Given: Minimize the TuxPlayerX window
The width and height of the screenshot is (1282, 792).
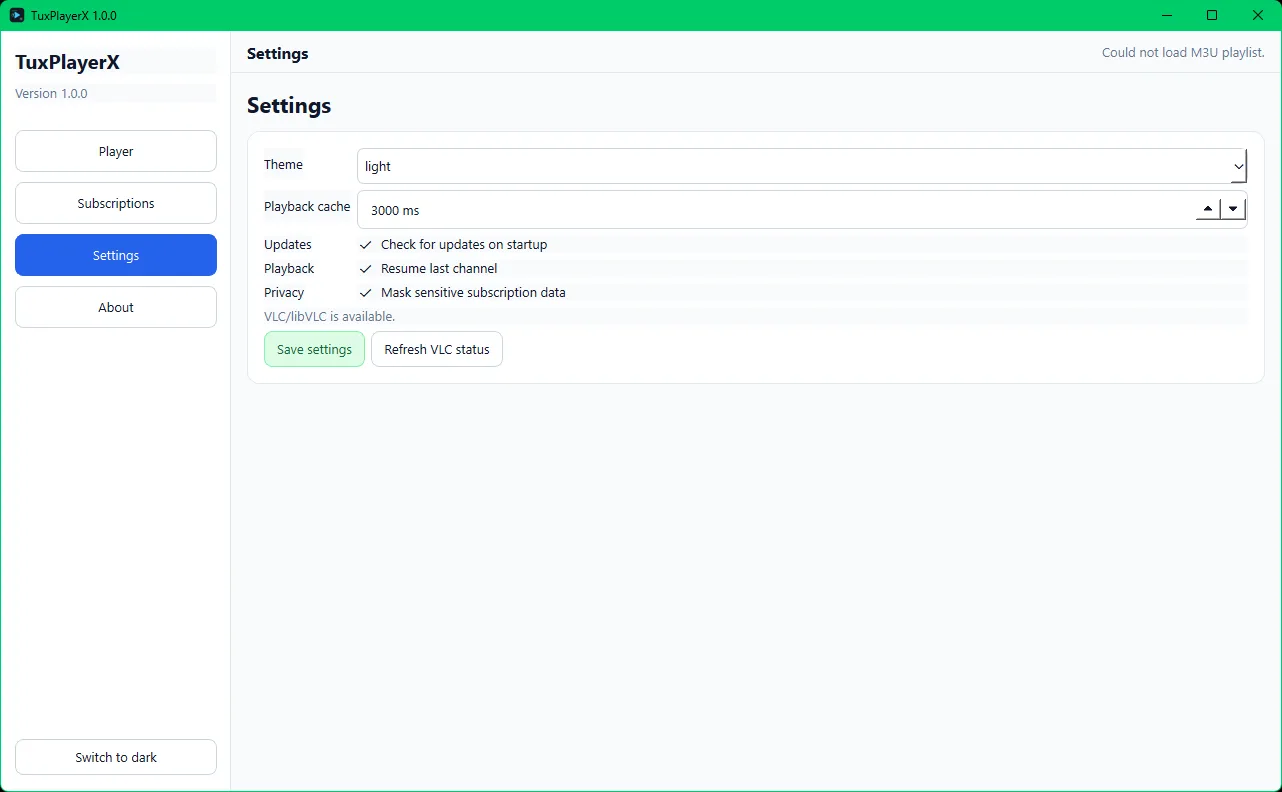Looking at the screenshot, I should tap(1166, 15).
